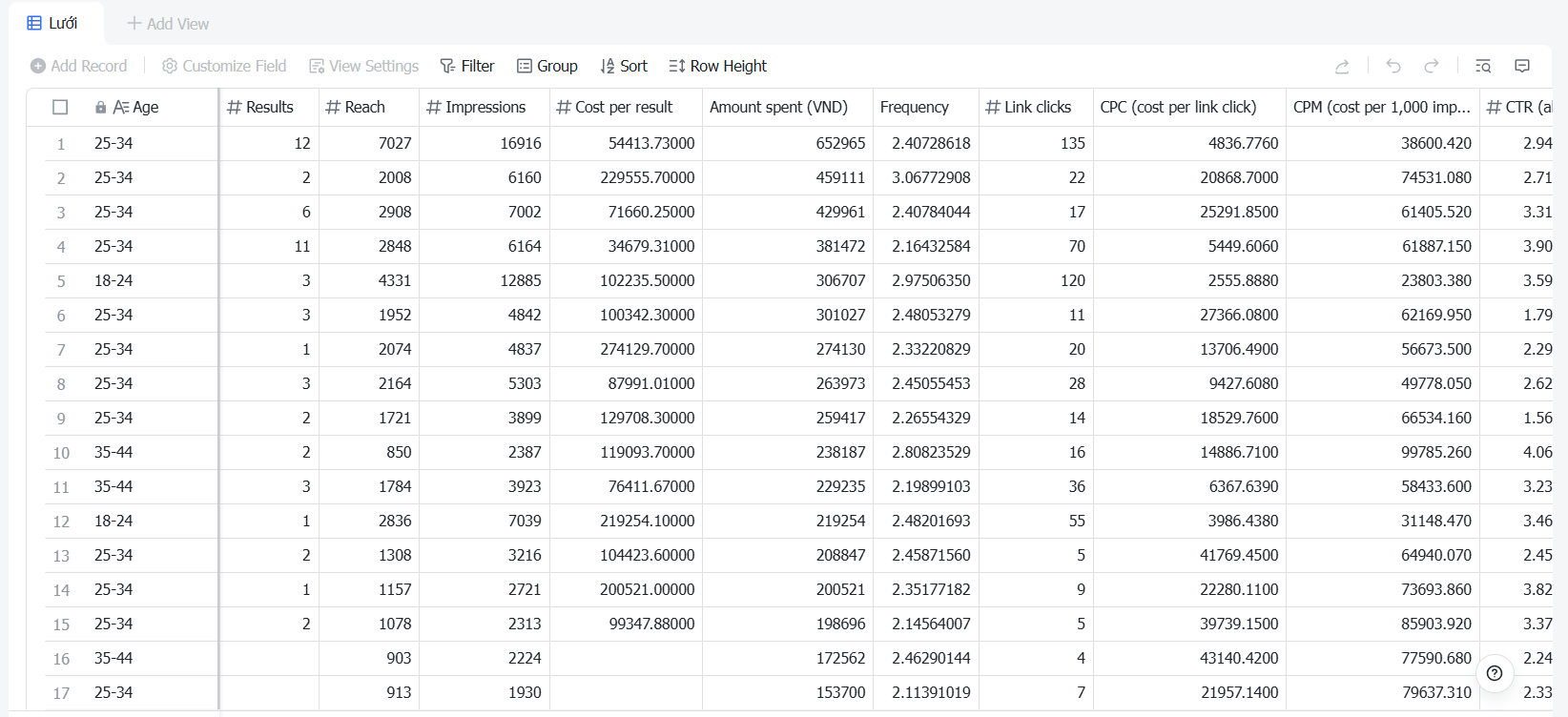Select row number 17
The image size is (1568, 717).
point(61,693)
